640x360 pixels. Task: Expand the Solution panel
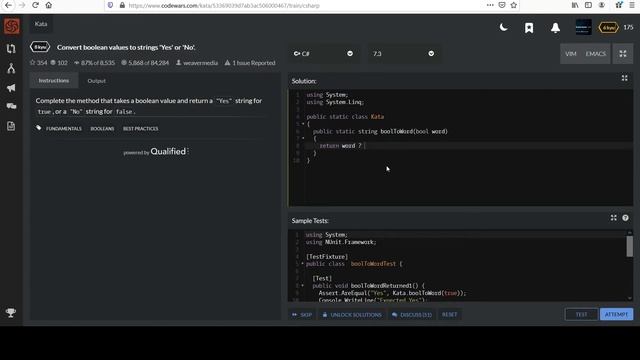(x=624, y=78)
